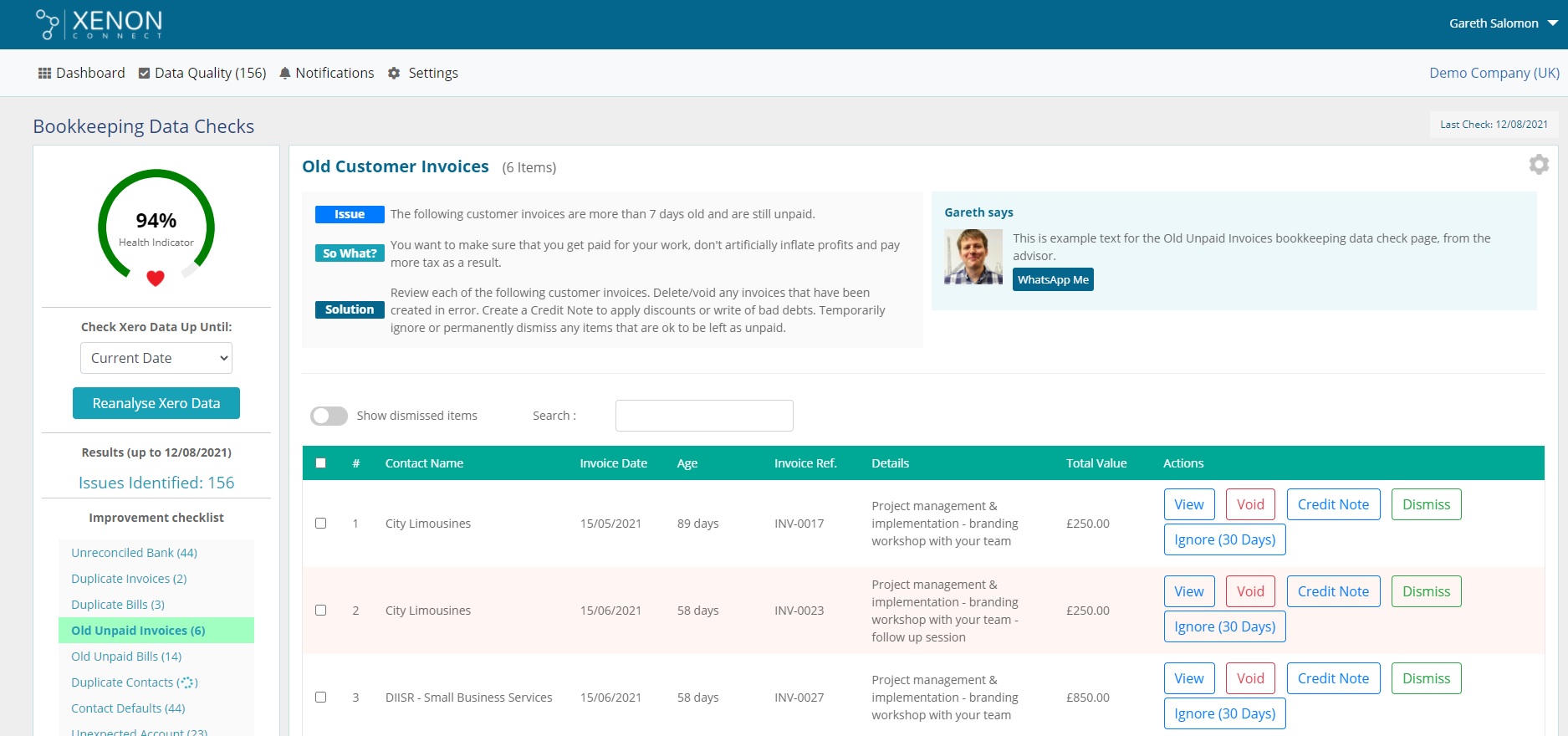Toggle the Show dismissed items switch
This screenshot has width=1568, height=736.
(329, 416)
